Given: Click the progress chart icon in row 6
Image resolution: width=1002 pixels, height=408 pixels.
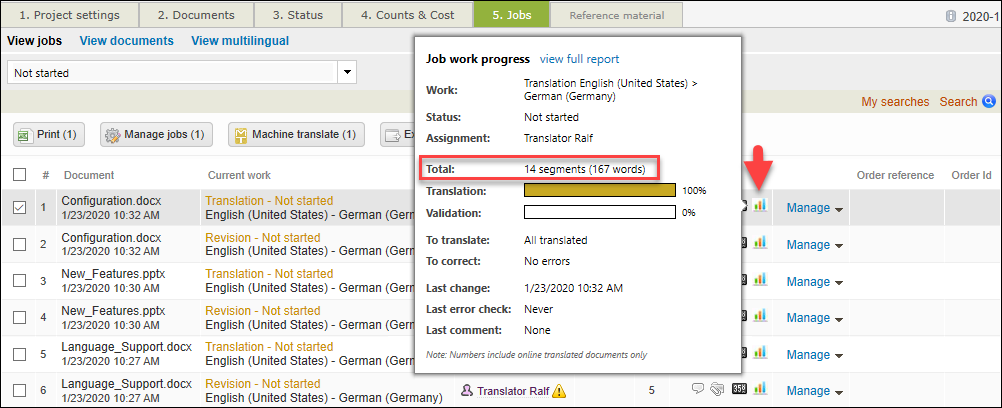Looking at the screenshot, I should [760, 389].
